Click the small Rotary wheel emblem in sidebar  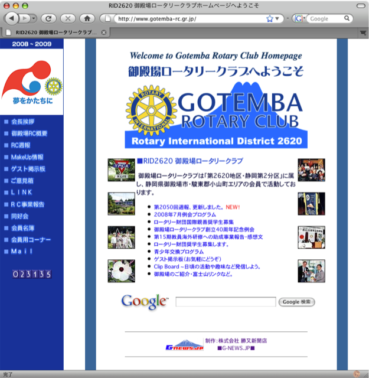click(x=53, y=86)
